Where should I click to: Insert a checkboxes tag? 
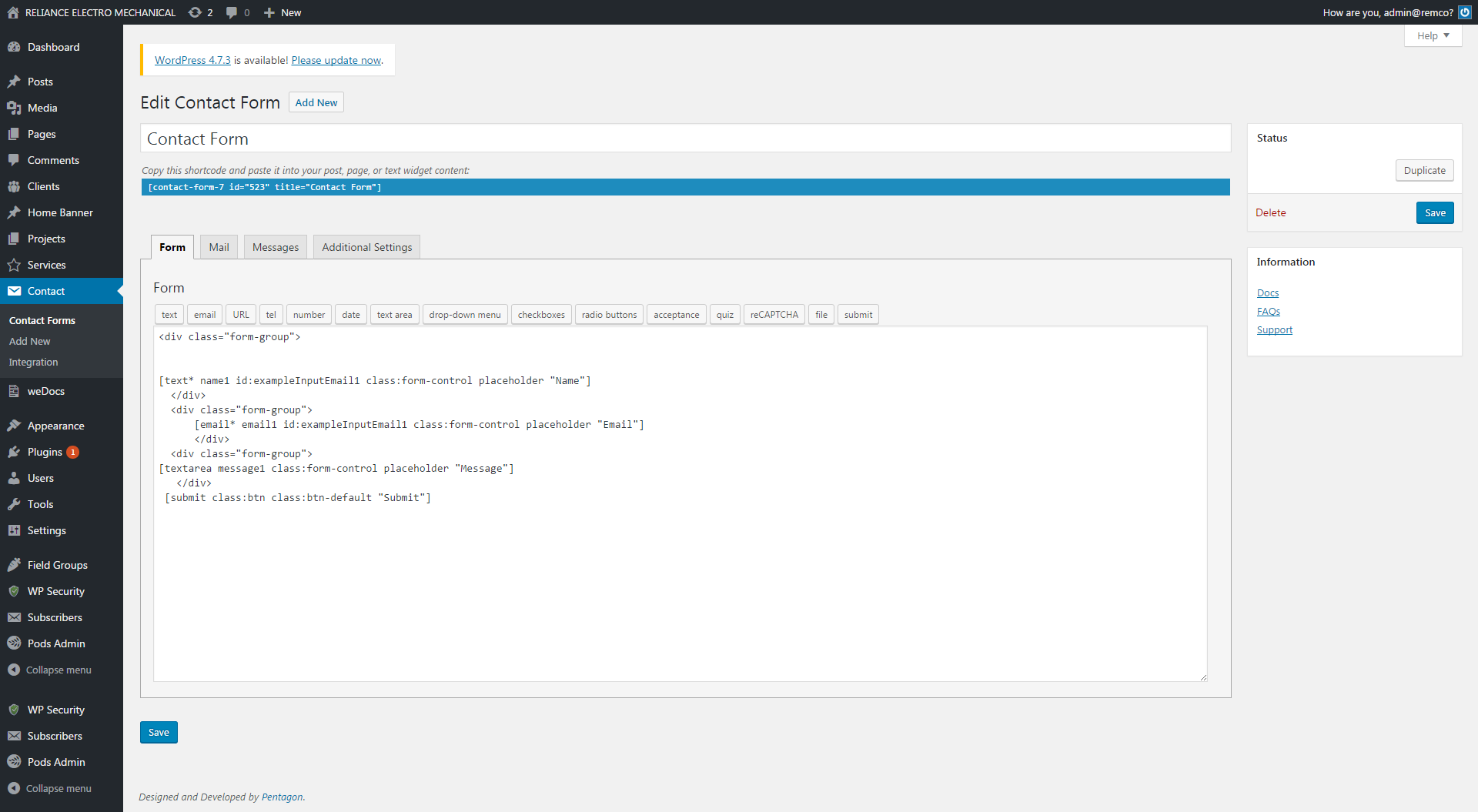[x=541, y=315]
